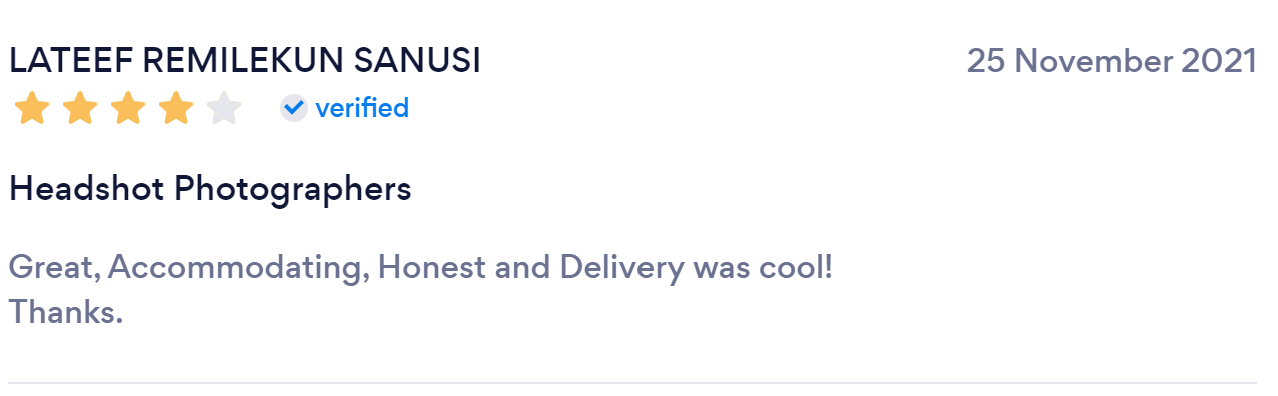Click the third gold rating star
This screenshot has width=1278, height=396.
[128, 108]
